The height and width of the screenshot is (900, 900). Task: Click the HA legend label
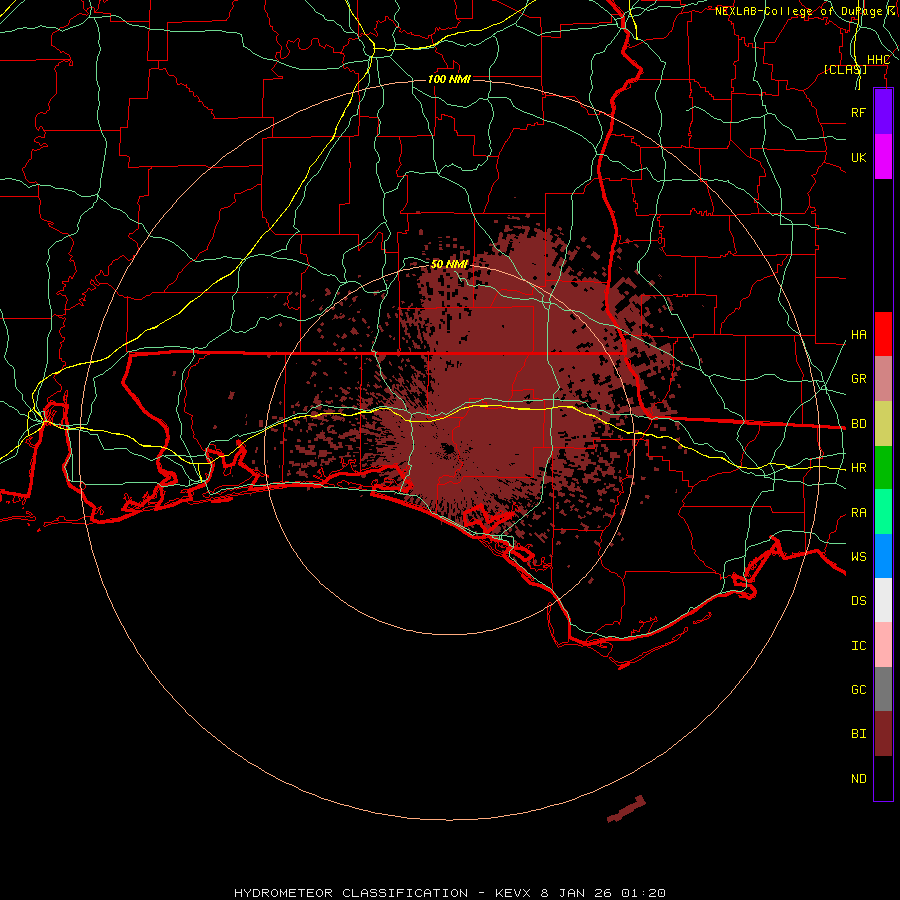tap(859, 334)
